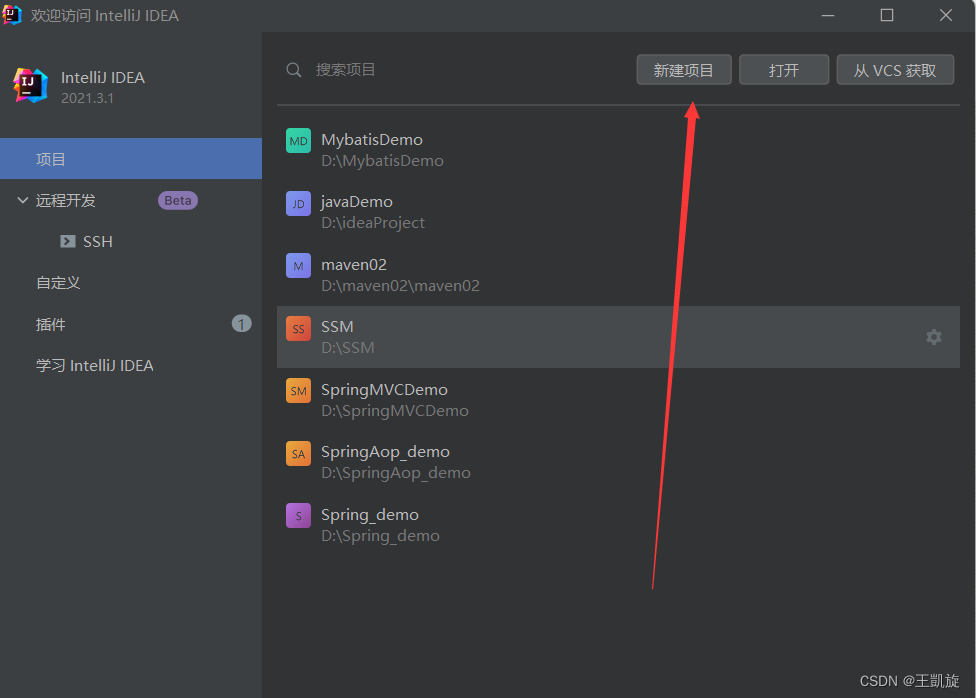Click the path D:\ideaProject
The width and height of the screenshot is (976, 698).
coord(373,223)
